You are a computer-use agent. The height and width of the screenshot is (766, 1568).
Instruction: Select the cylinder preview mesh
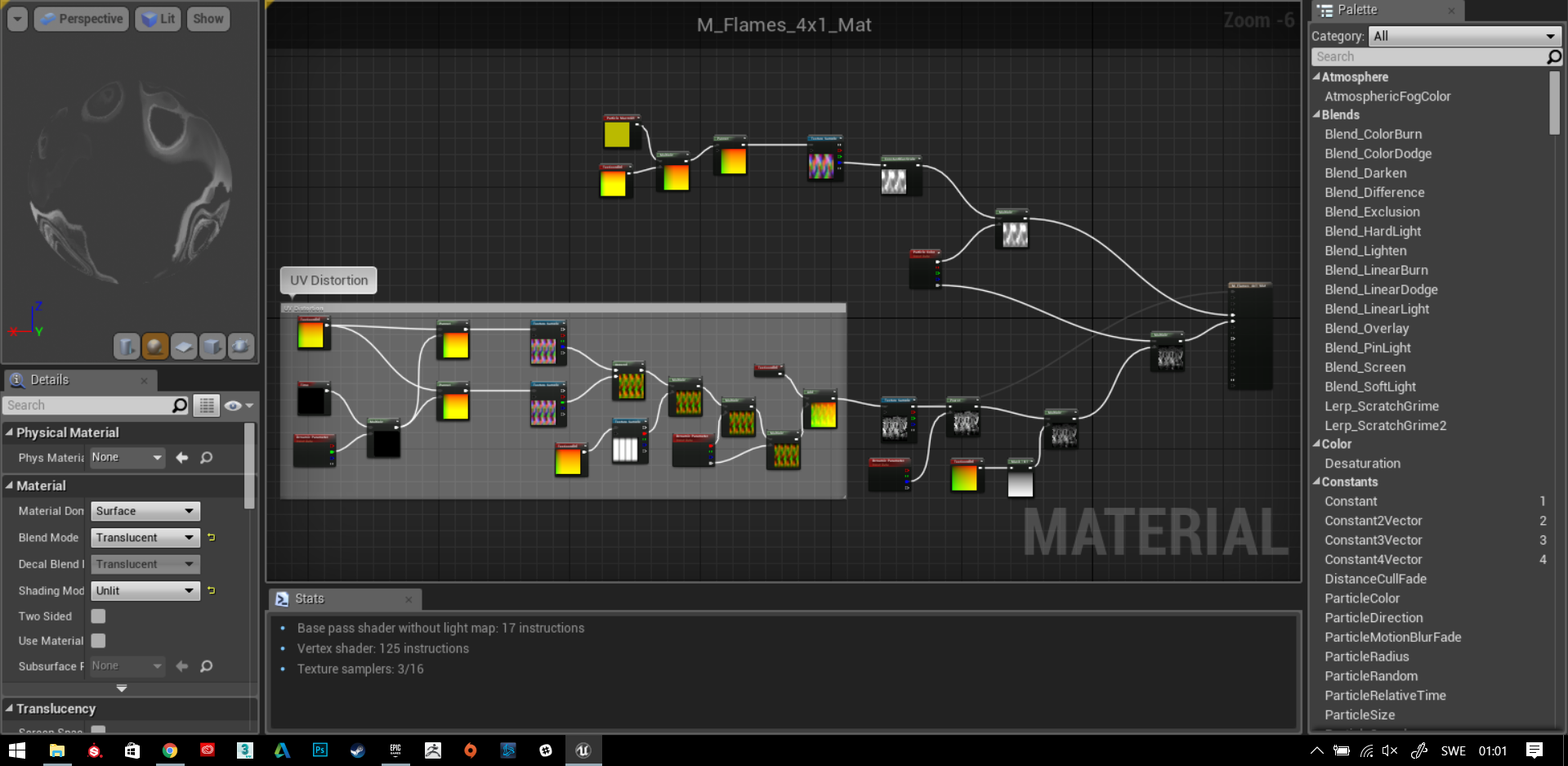pyautogui.click(x=127, y=347)
